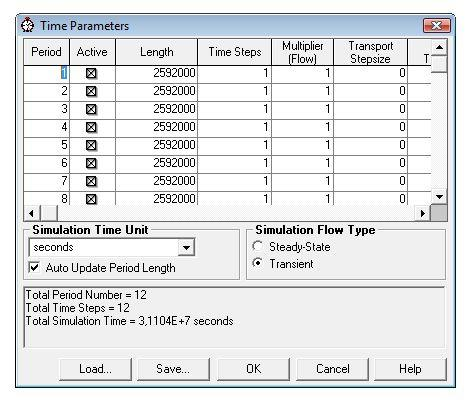Open the Simulation Time Unit dropdown

coord(186,247)
